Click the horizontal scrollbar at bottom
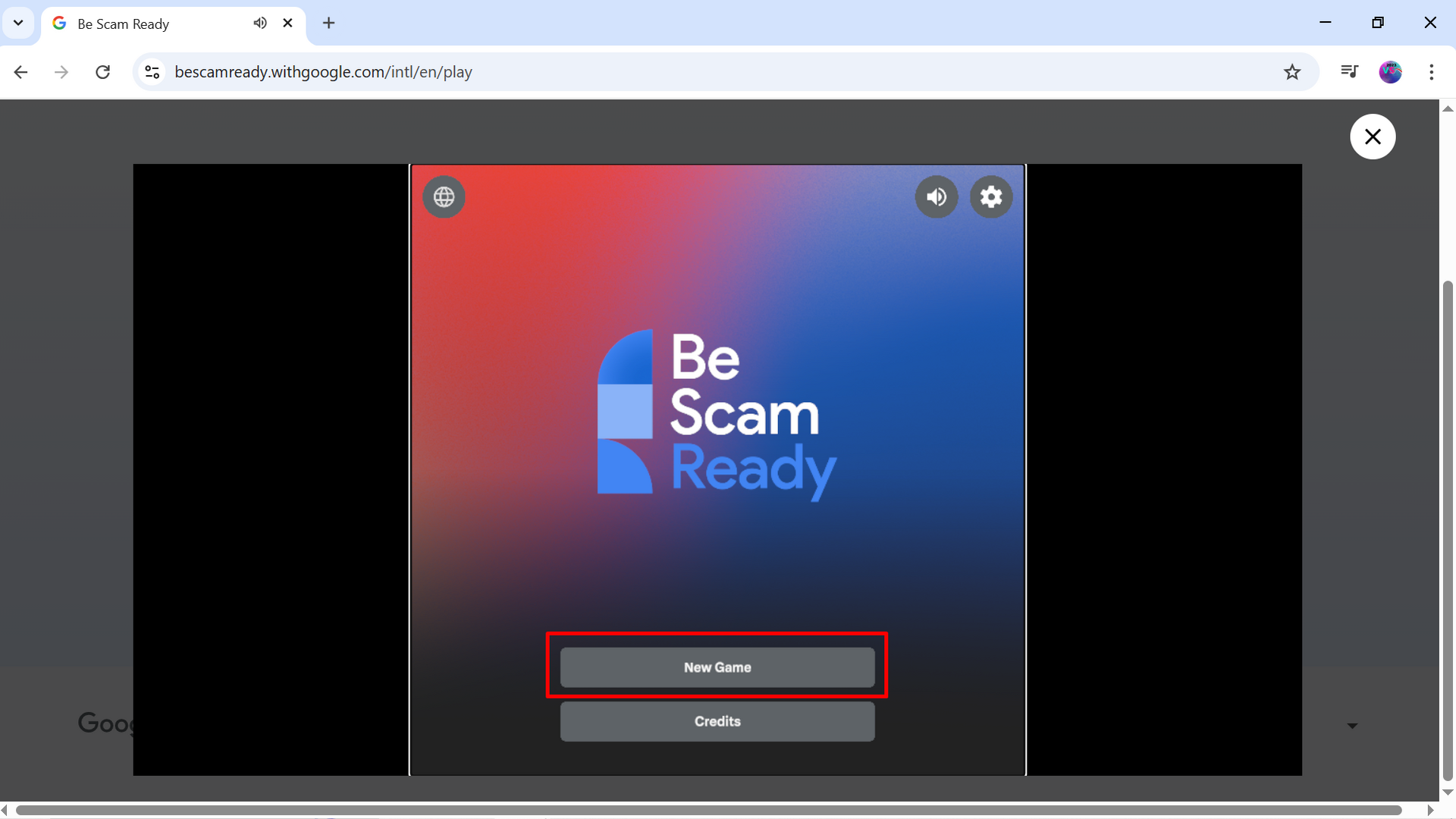1456x819 pixels. (x=705, y=810)
